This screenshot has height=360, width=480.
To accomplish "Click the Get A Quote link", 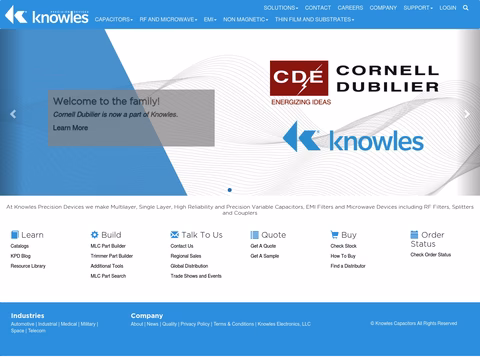I will pyautogui.click(x=263, y=246).
